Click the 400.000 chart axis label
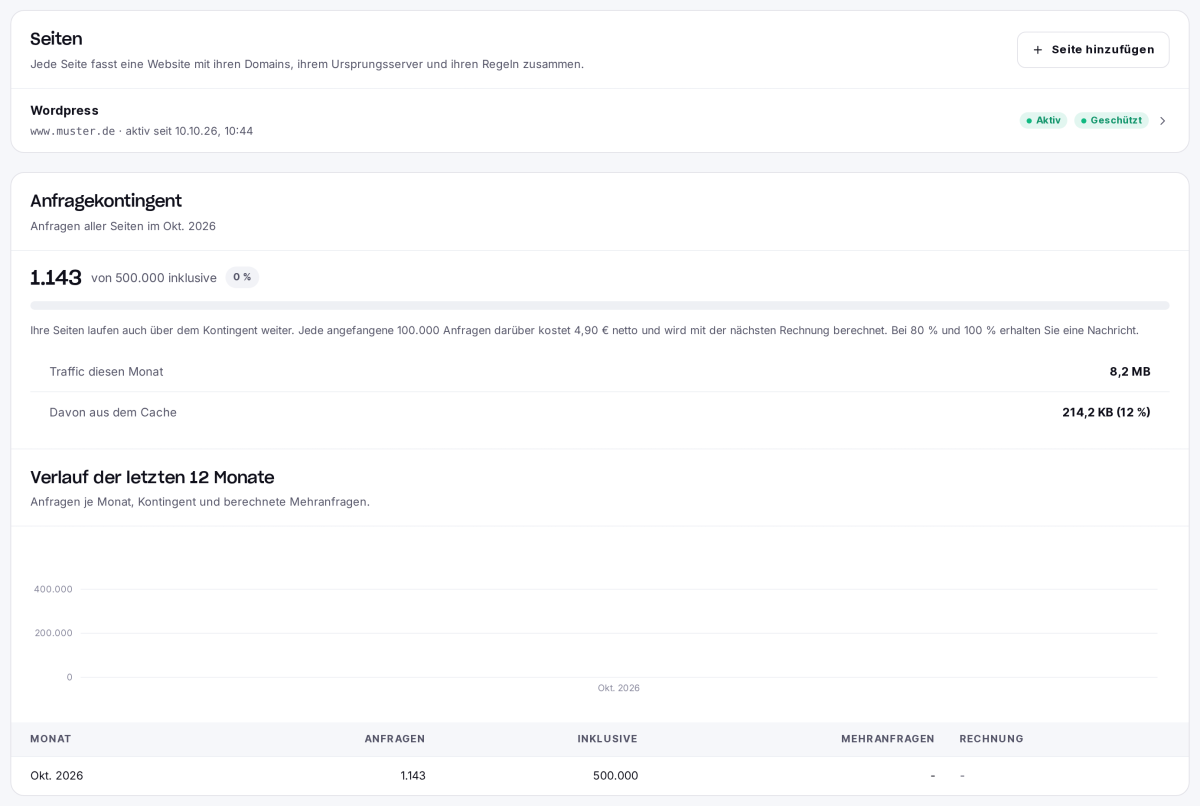The height and width of the screenshot is (806, 1200). 53,589
